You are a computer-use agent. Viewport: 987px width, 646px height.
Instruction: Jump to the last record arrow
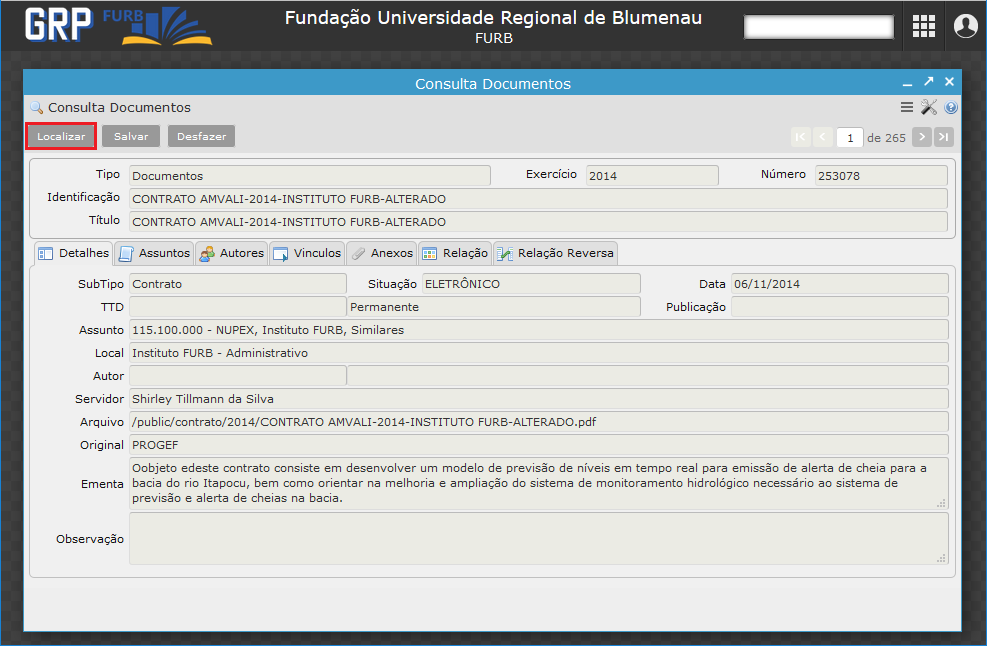pyautogui.click(x=943, y=137)
